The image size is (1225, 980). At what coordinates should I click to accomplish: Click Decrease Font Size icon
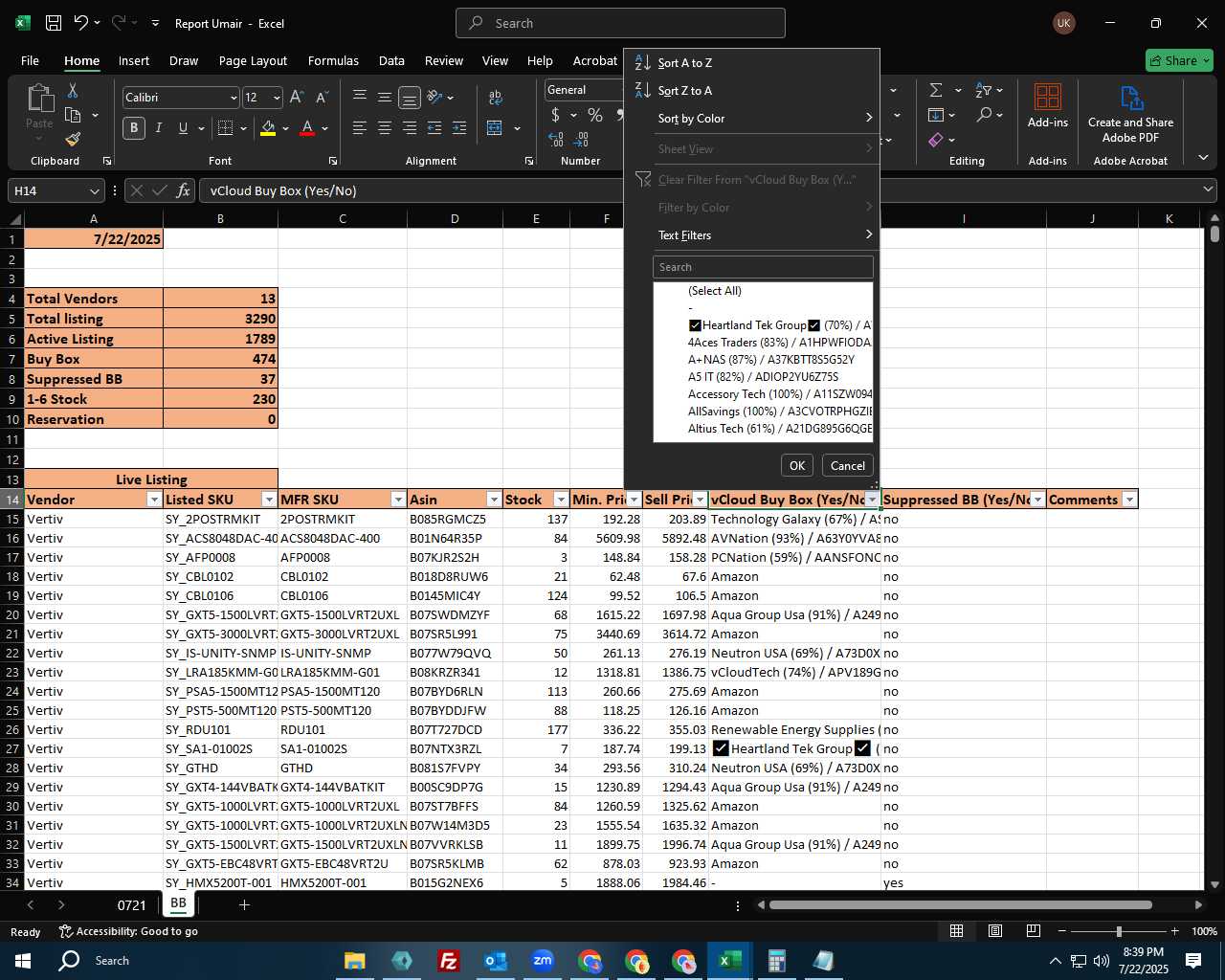pyautogui.click(x=322, y=98)
